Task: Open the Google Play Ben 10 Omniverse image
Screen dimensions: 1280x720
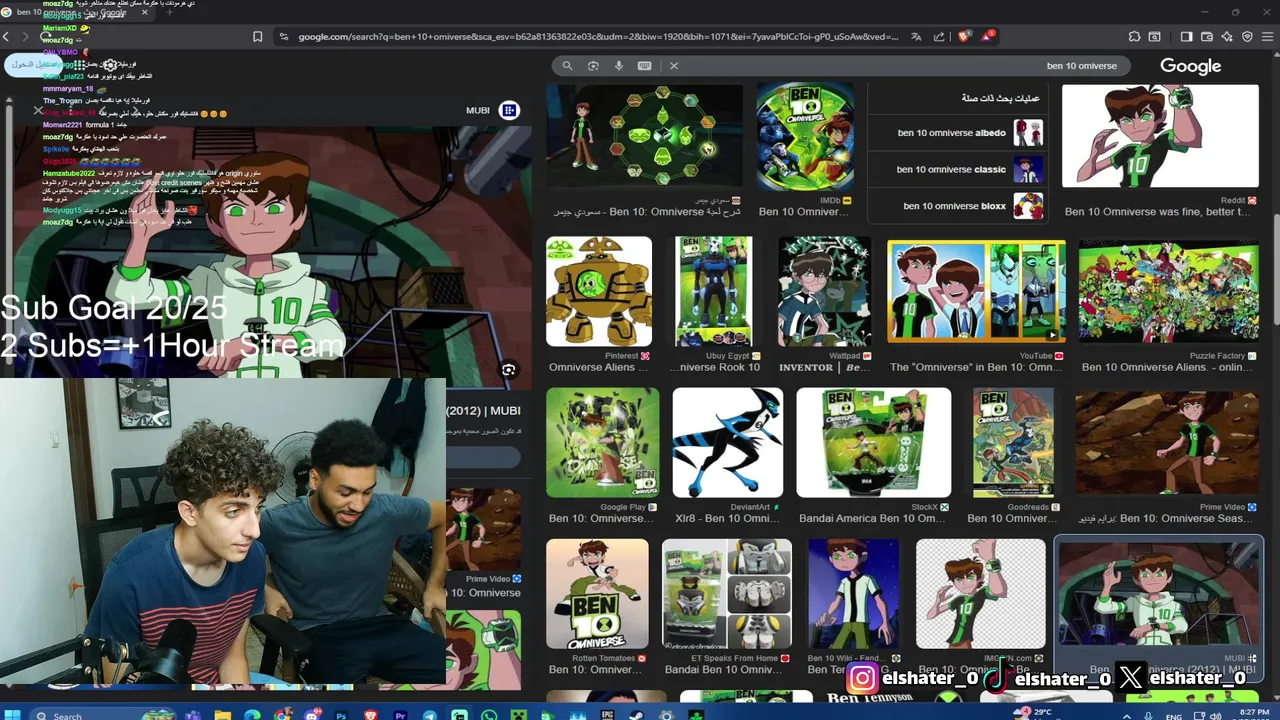Action: 602,443
